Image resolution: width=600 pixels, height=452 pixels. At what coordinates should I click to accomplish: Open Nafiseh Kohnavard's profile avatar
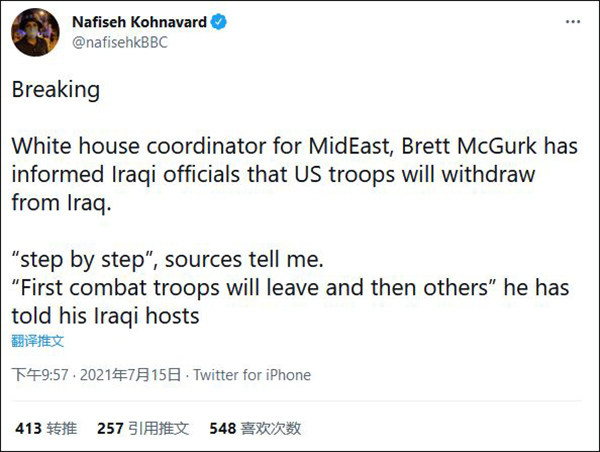[x=33, y=33]
